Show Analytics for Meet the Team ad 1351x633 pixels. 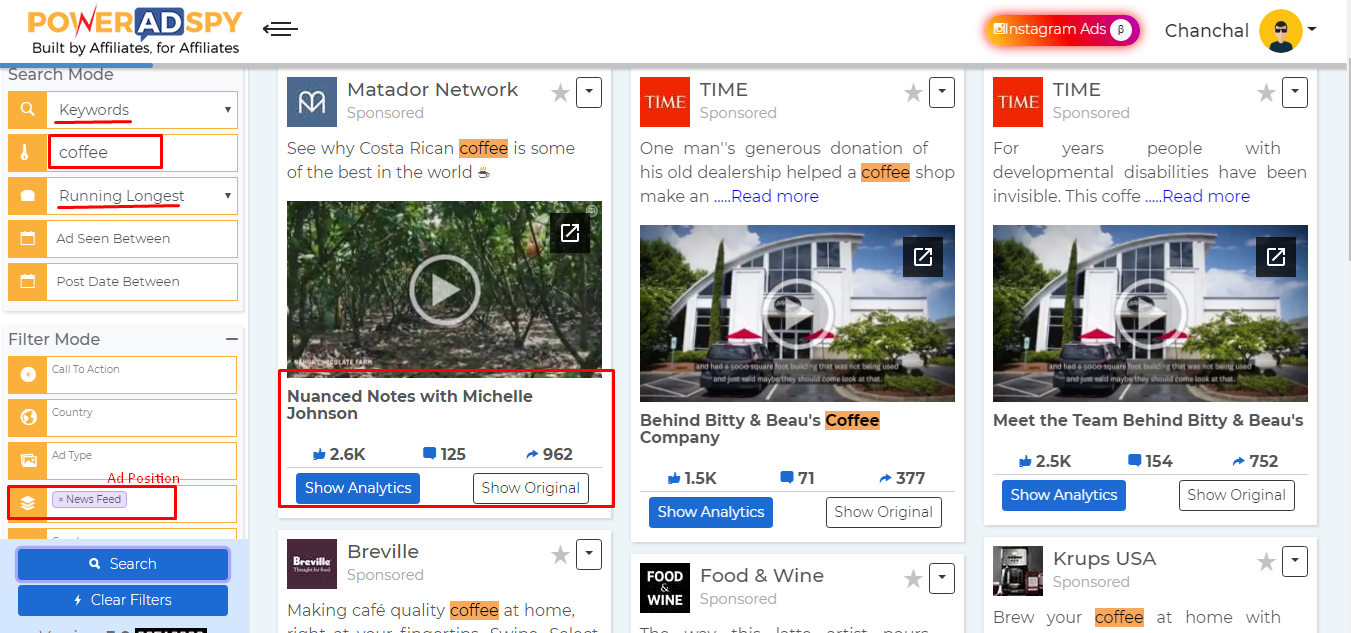(x=1064, y=495)
